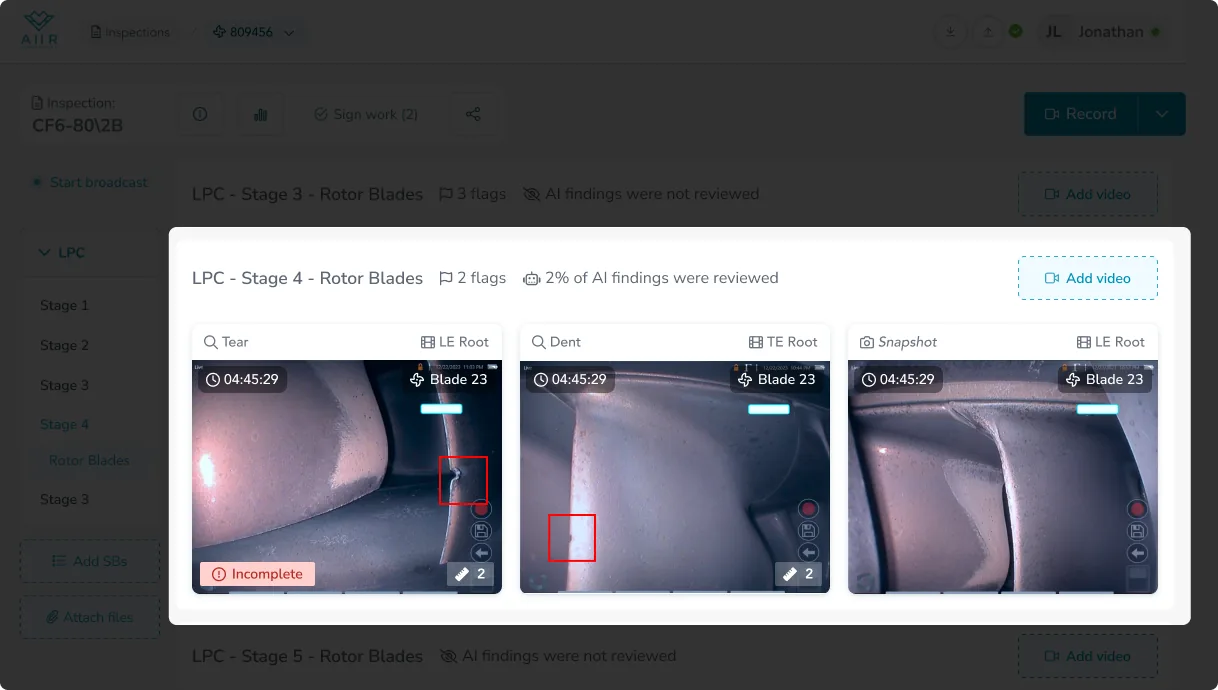The width and height of the screenshot is (1218, 690).
Task: Click the Add SBs button
Action: 90,561
